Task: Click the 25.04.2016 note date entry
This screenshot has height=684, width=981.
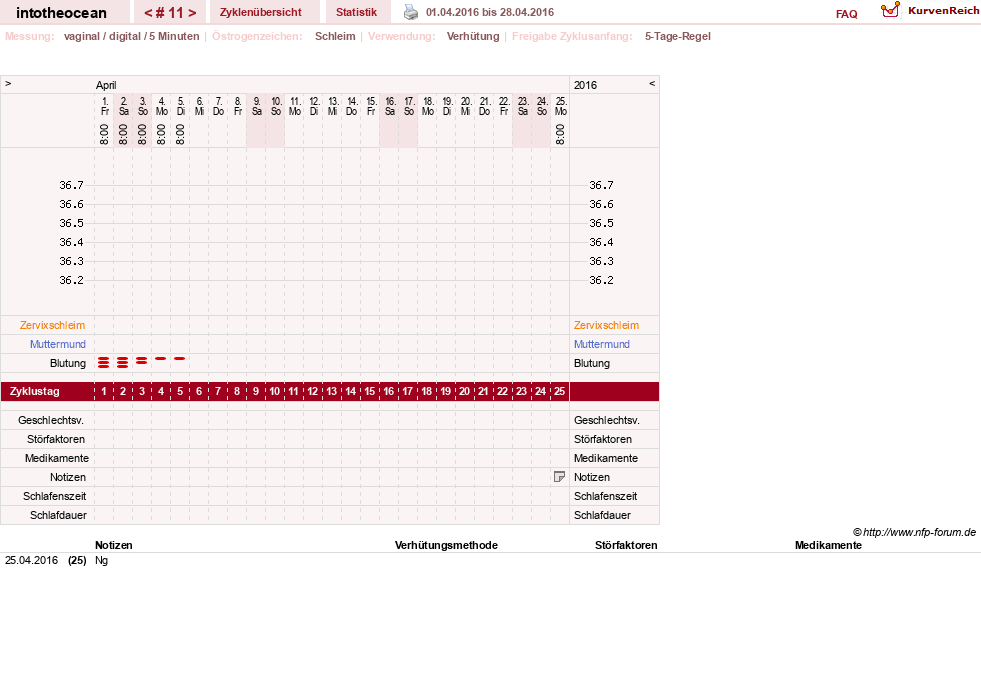Action: (x=31, y=560)
